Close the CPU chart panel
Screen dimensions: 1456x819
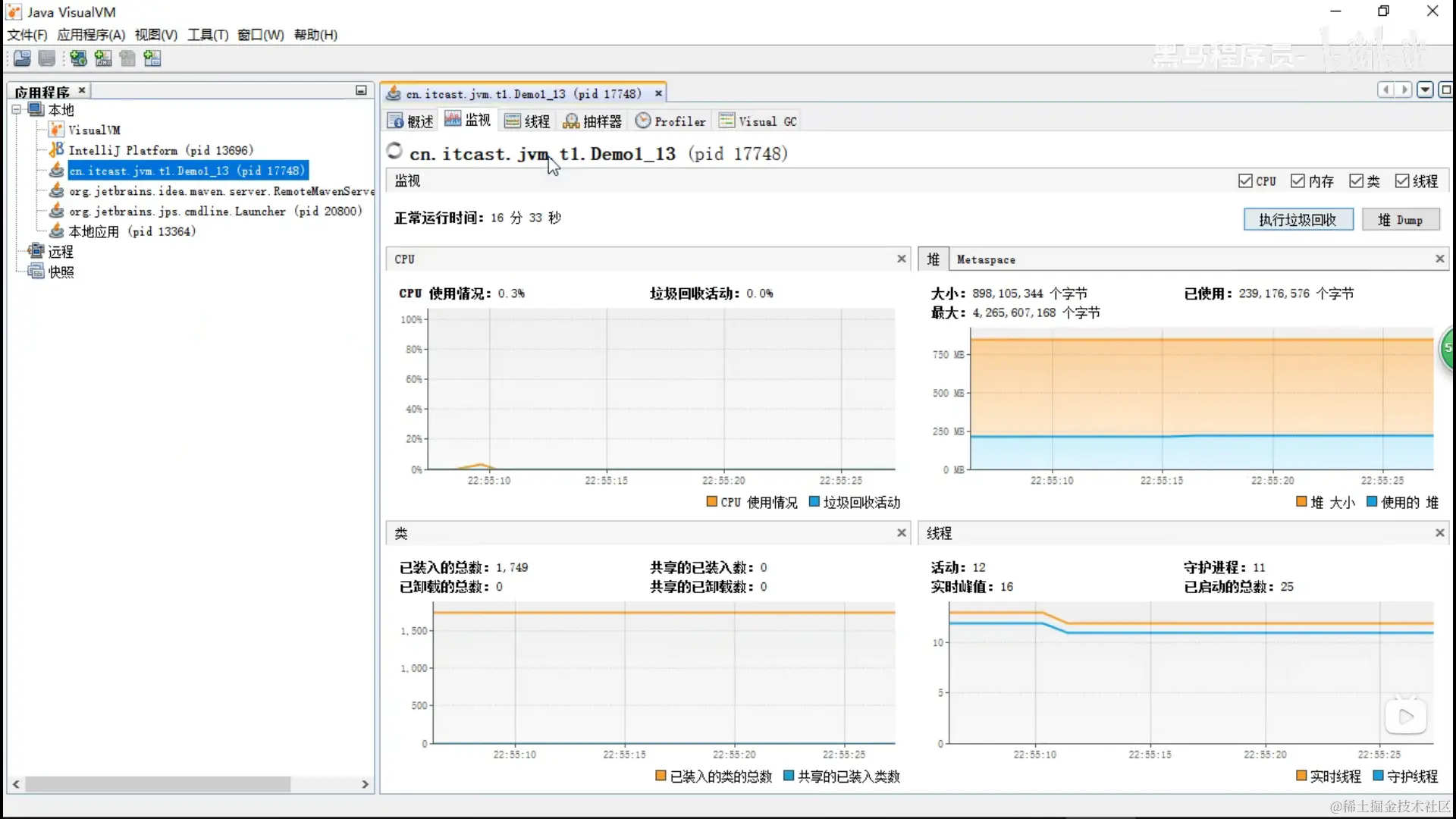(902, 259)
